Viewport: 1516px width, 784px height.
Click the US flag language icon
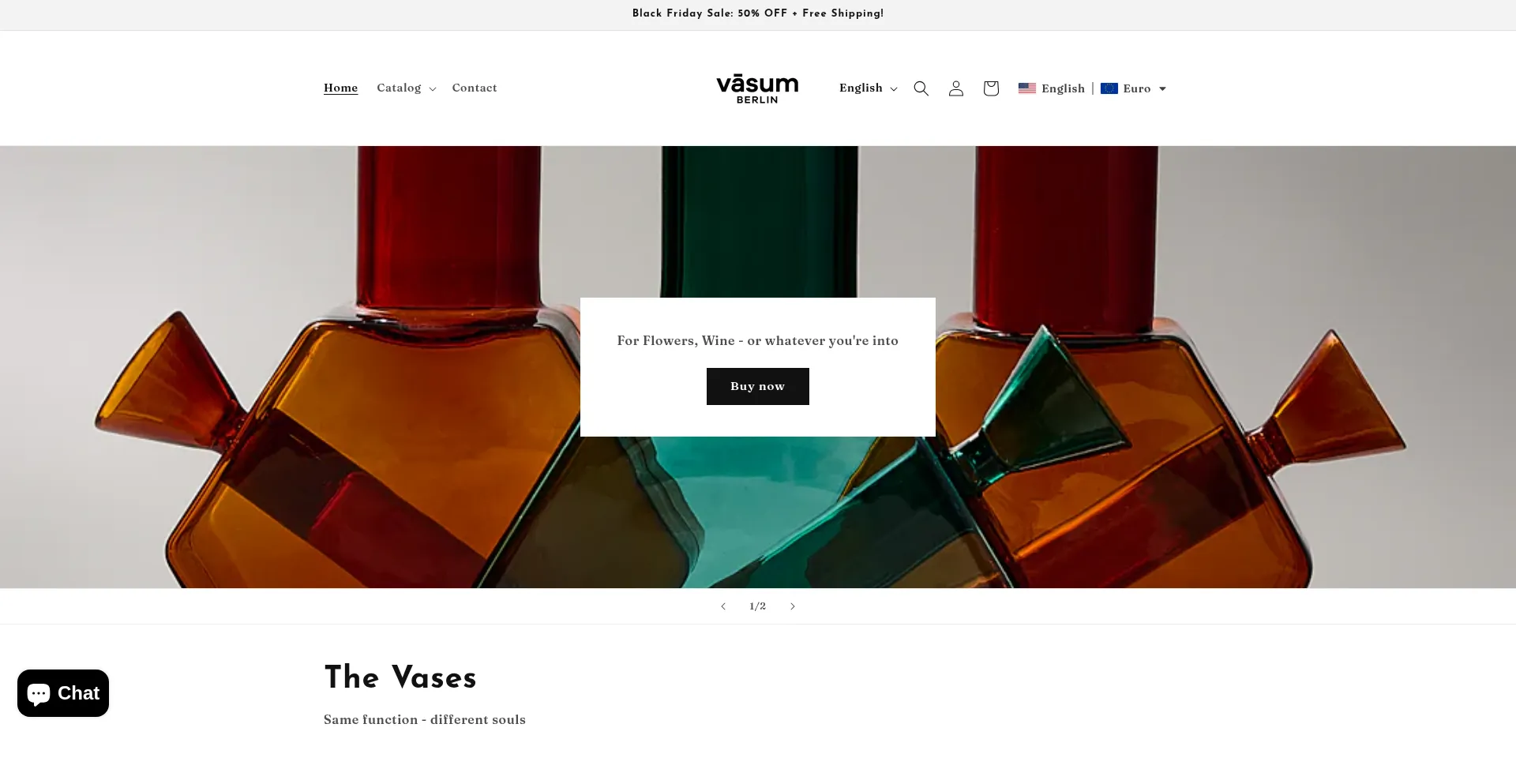tap(1026, 88)
